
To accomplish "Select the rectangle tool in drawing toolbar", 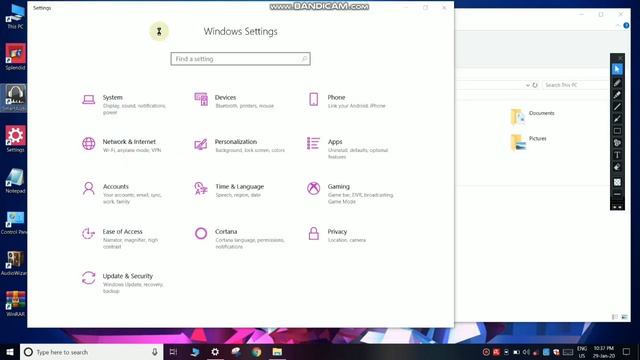I will (617, 131).
